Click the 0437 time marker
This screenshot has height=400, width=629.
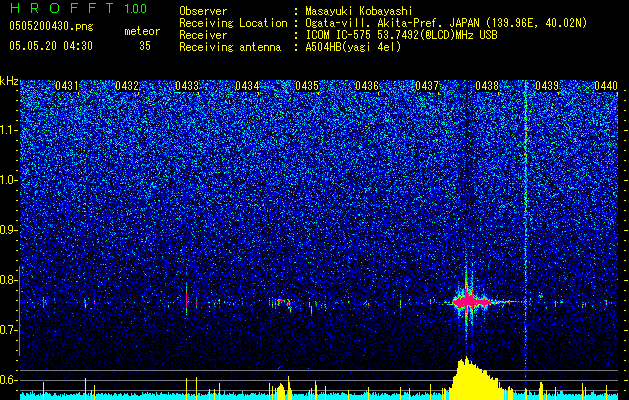click(x=427, y=86)
